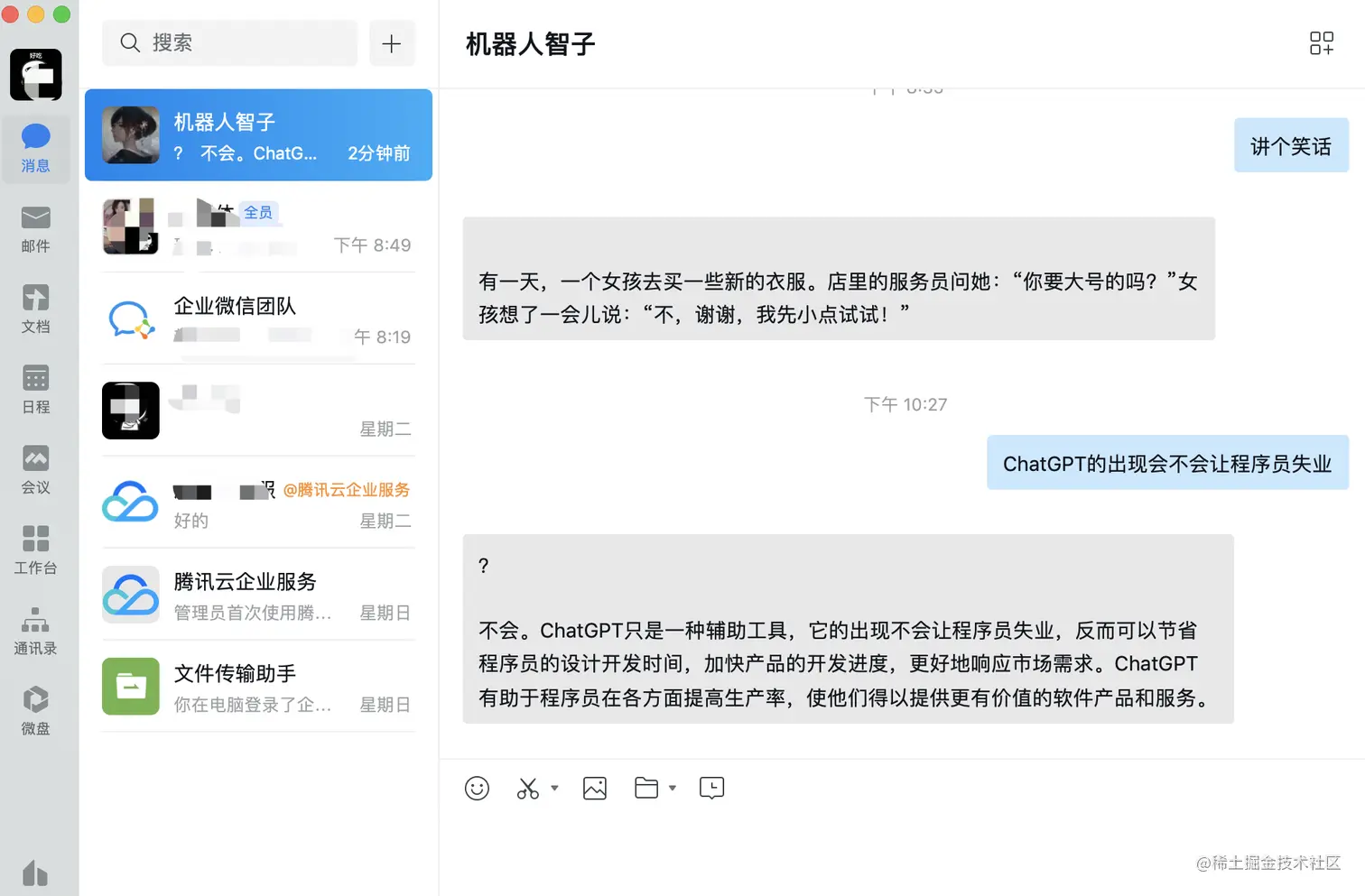Open the 会议 meetings section
Image resolution: width=1365 pixels, height=896 pixels.
click(x=35, y=470)
